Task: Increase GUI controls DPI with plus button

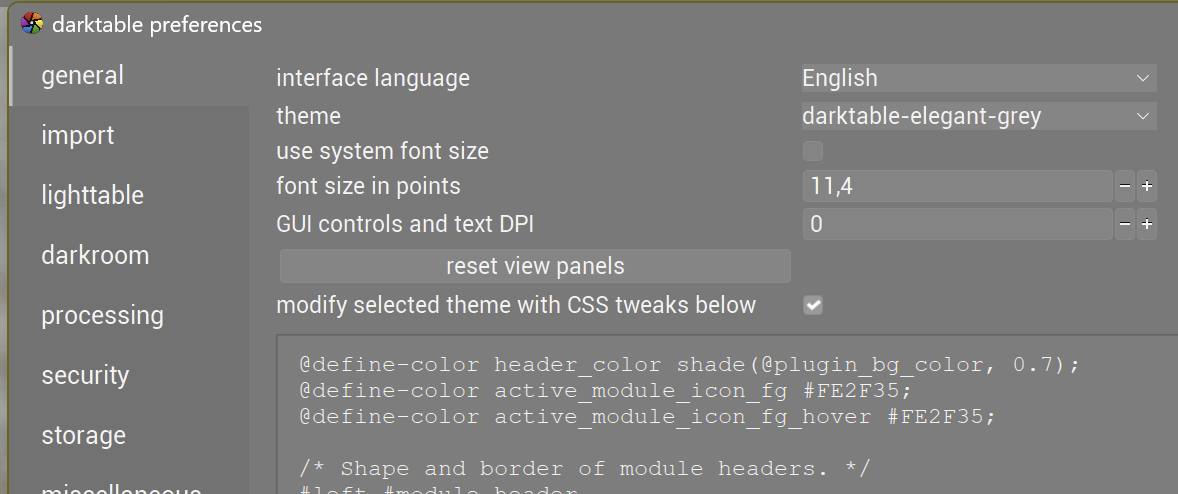Action: click(x=1147, y=224)
